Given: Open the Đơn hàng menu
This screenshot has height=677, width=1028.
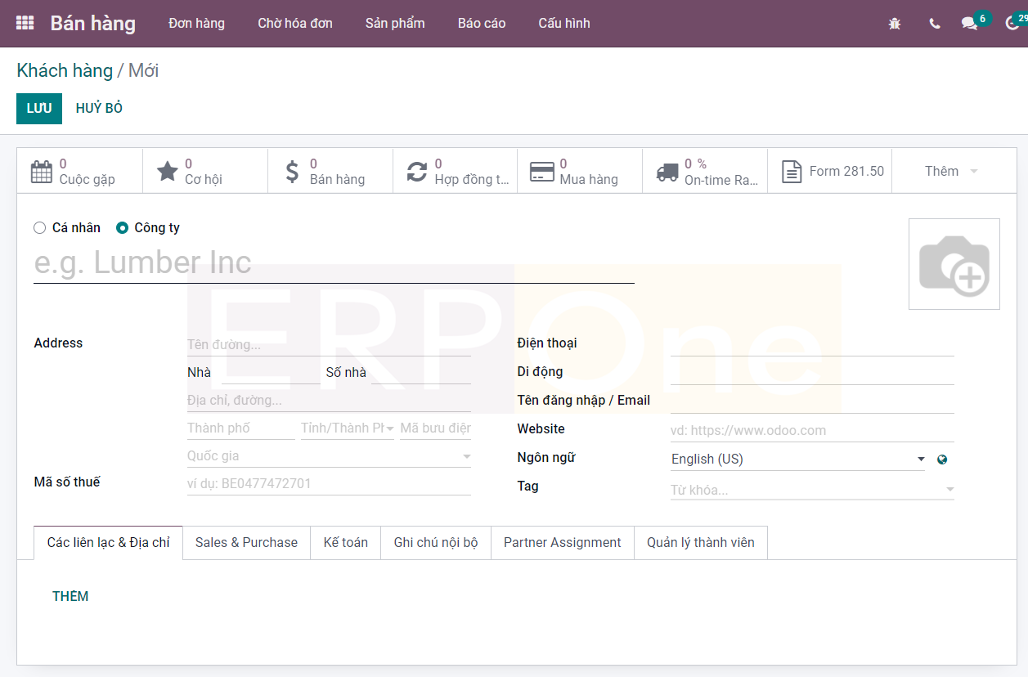Looking at the screenshot, I should click(x=197, y=23).
